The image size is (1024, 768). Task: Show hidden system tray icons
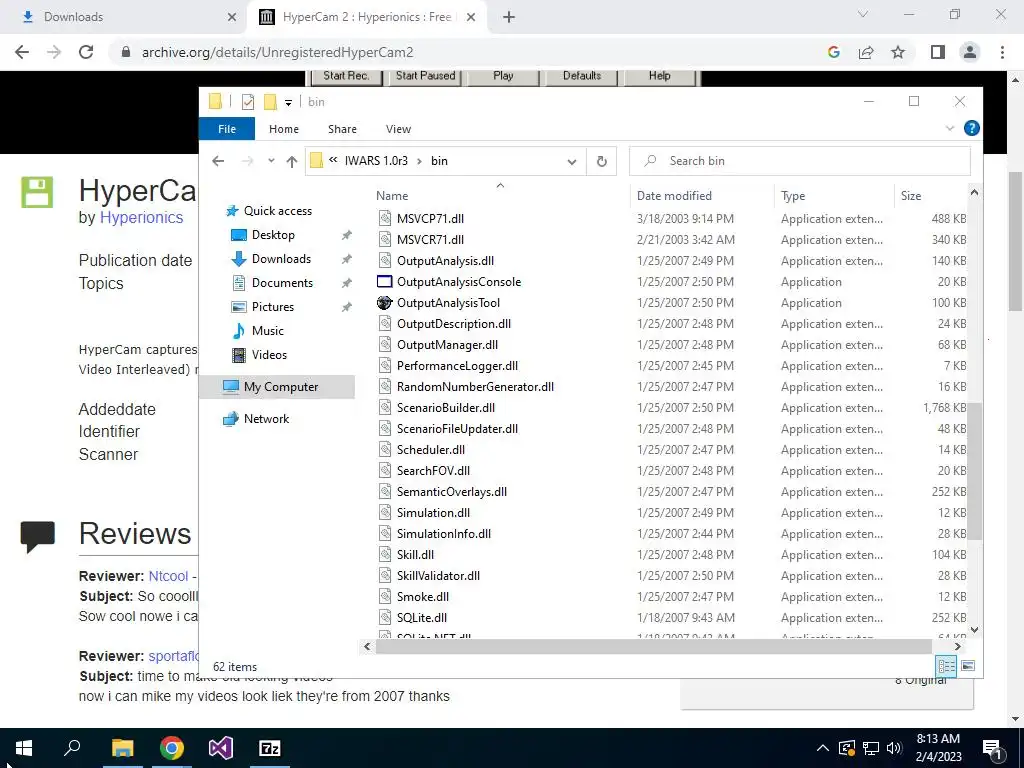(823, 748)
